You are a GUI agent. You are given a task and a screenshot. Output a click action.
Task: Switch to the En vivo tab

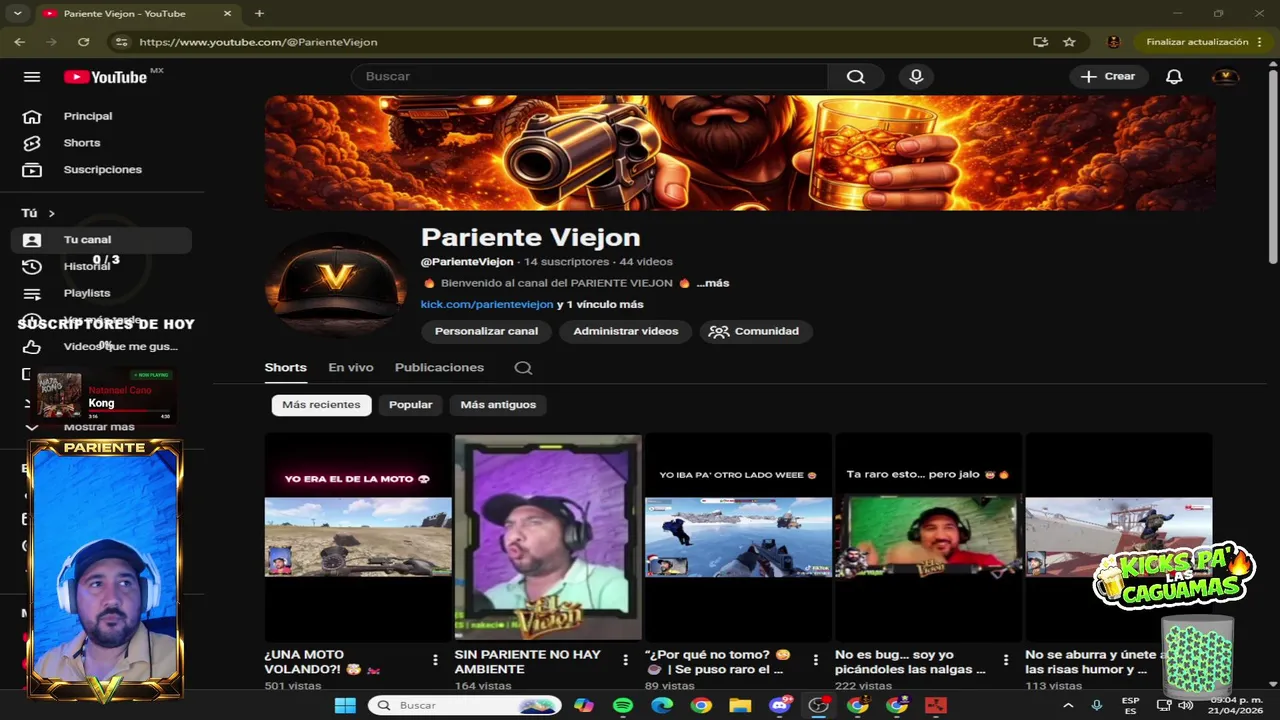click(351, 368)
